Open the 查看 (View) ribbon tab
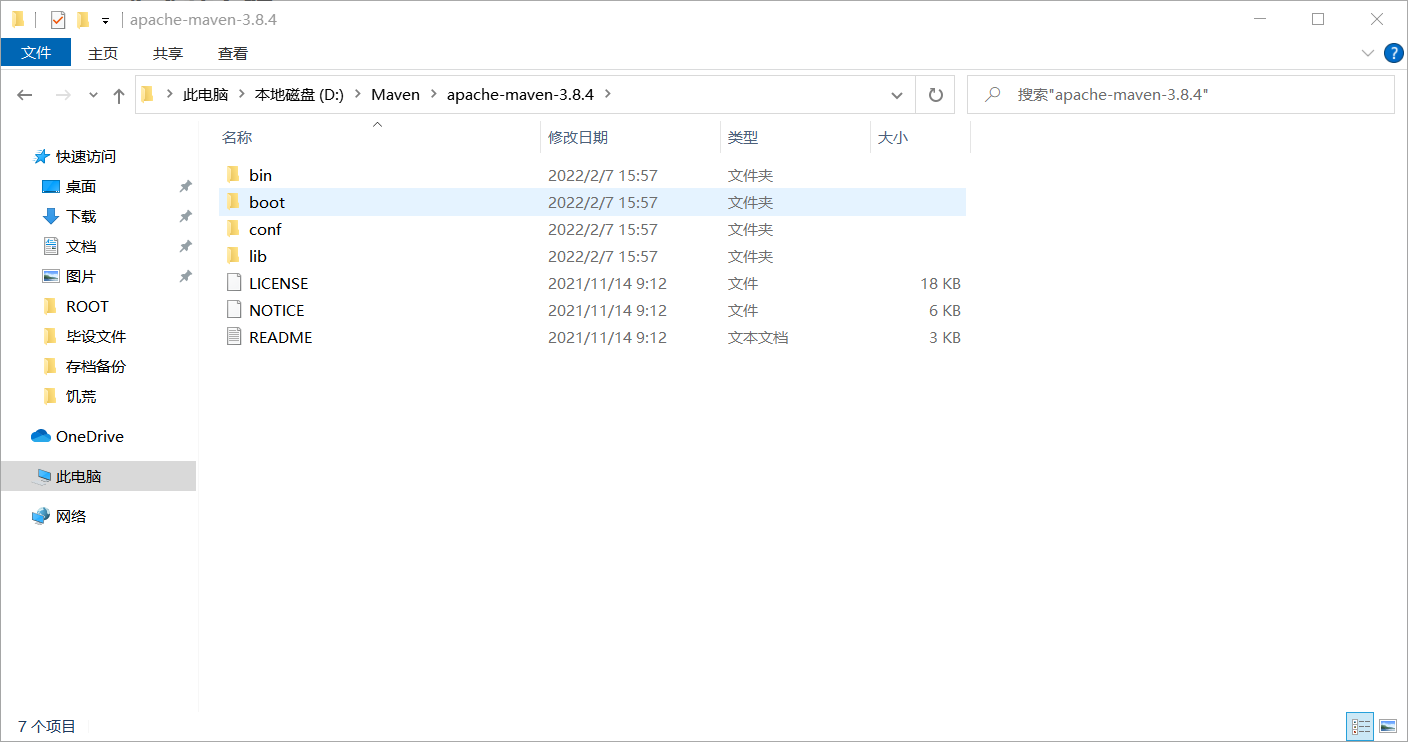The width and height of the screenshot is (1408, 742). point(233,53)
